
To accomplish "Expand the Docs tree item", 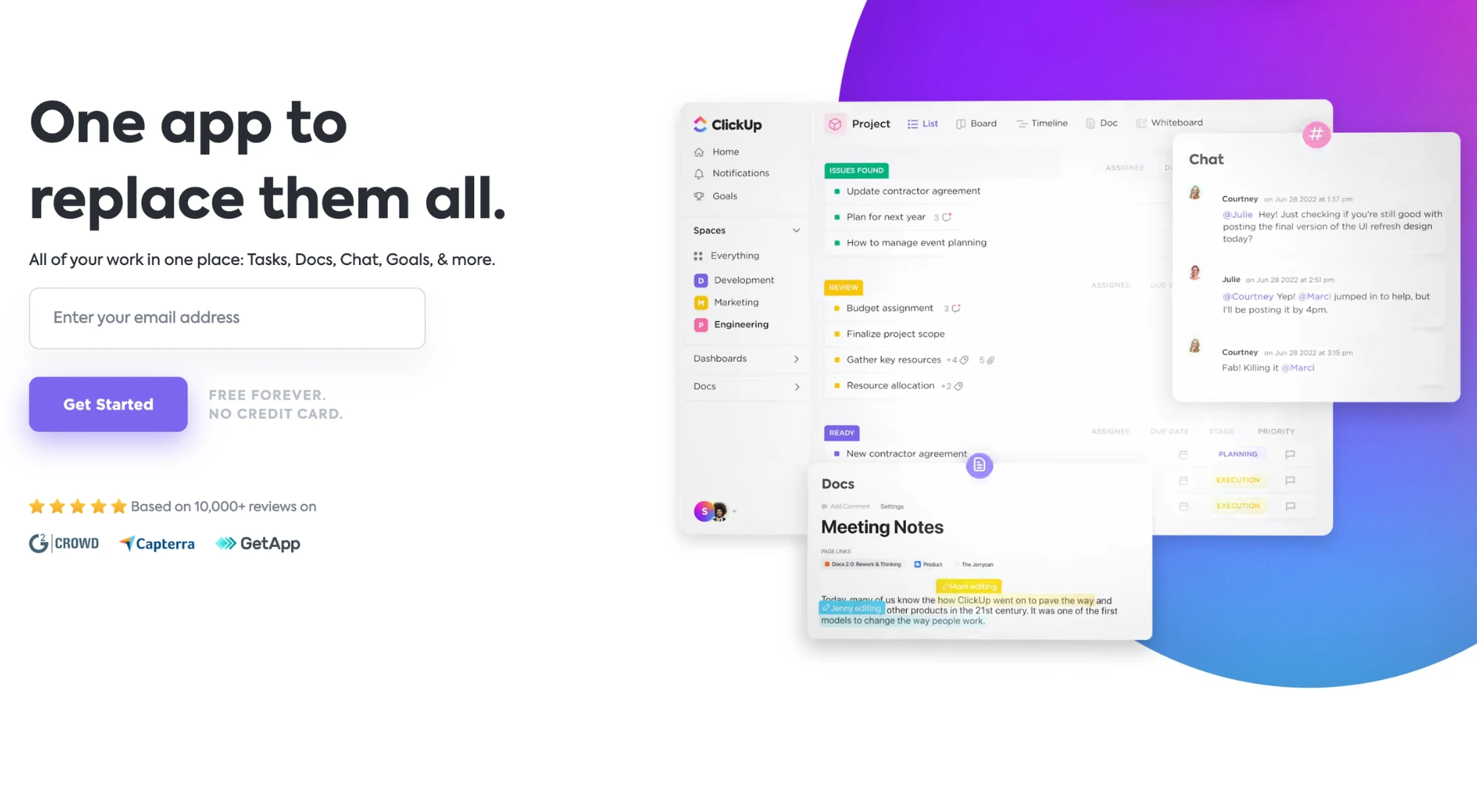I will (797, 385).
